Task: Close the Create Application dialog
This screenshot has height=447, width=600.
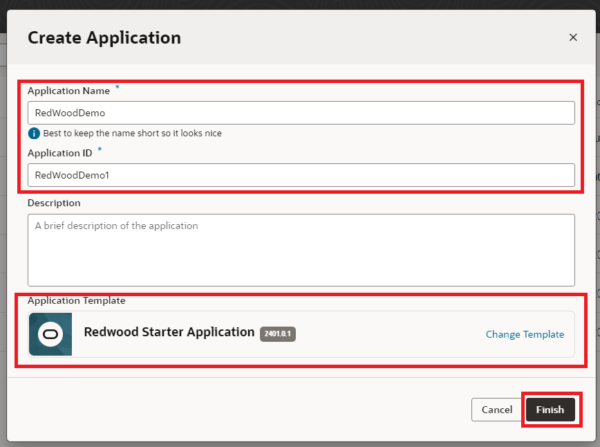Action: point(573,37)
